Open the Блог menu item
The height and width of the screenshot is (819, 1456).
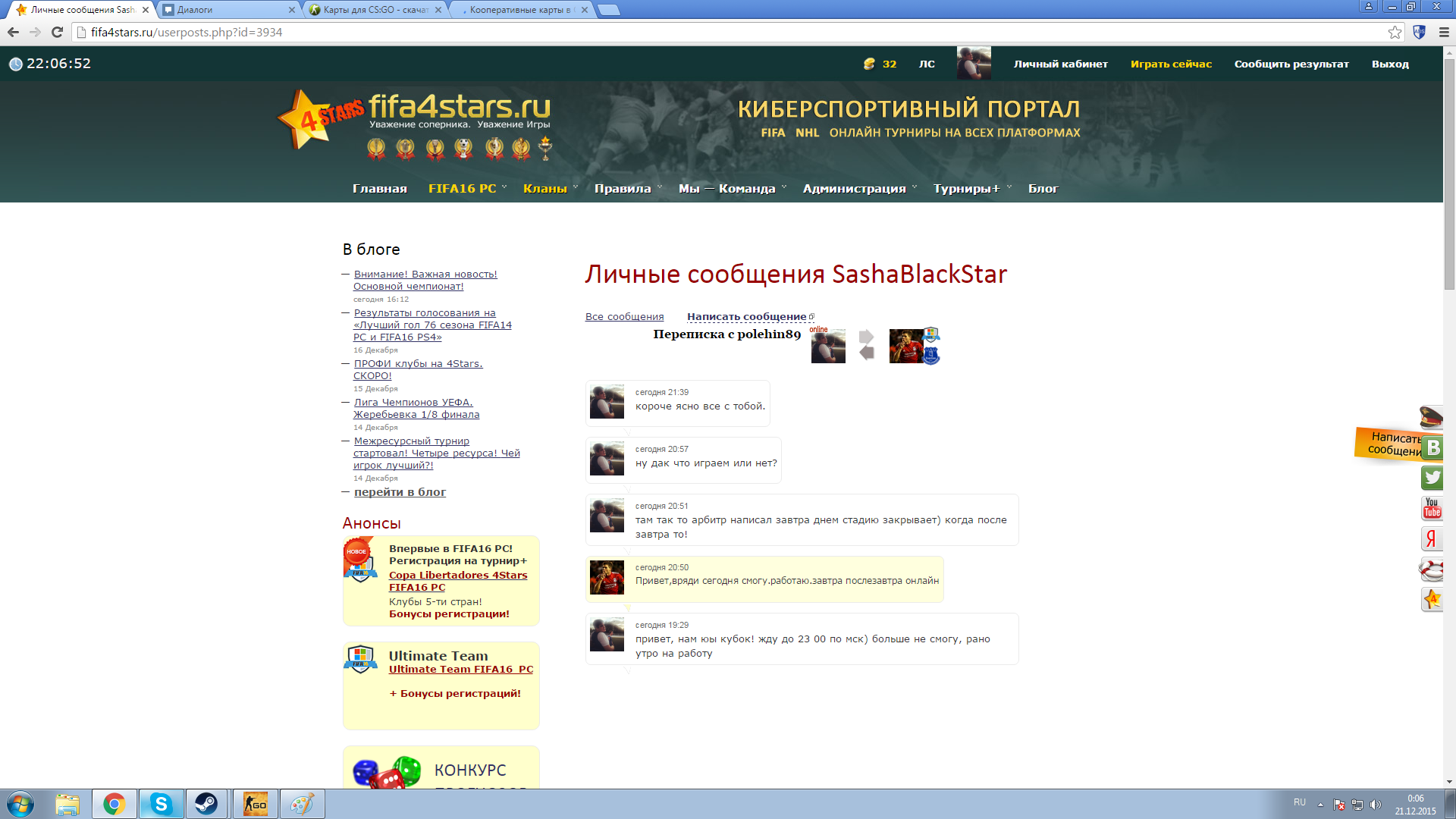coord(1043,188)
